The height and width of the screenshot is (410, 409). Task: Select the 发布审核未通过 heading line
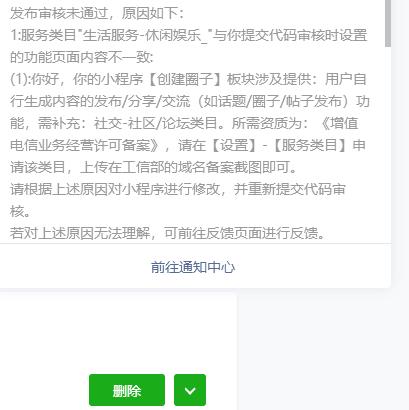97,13
